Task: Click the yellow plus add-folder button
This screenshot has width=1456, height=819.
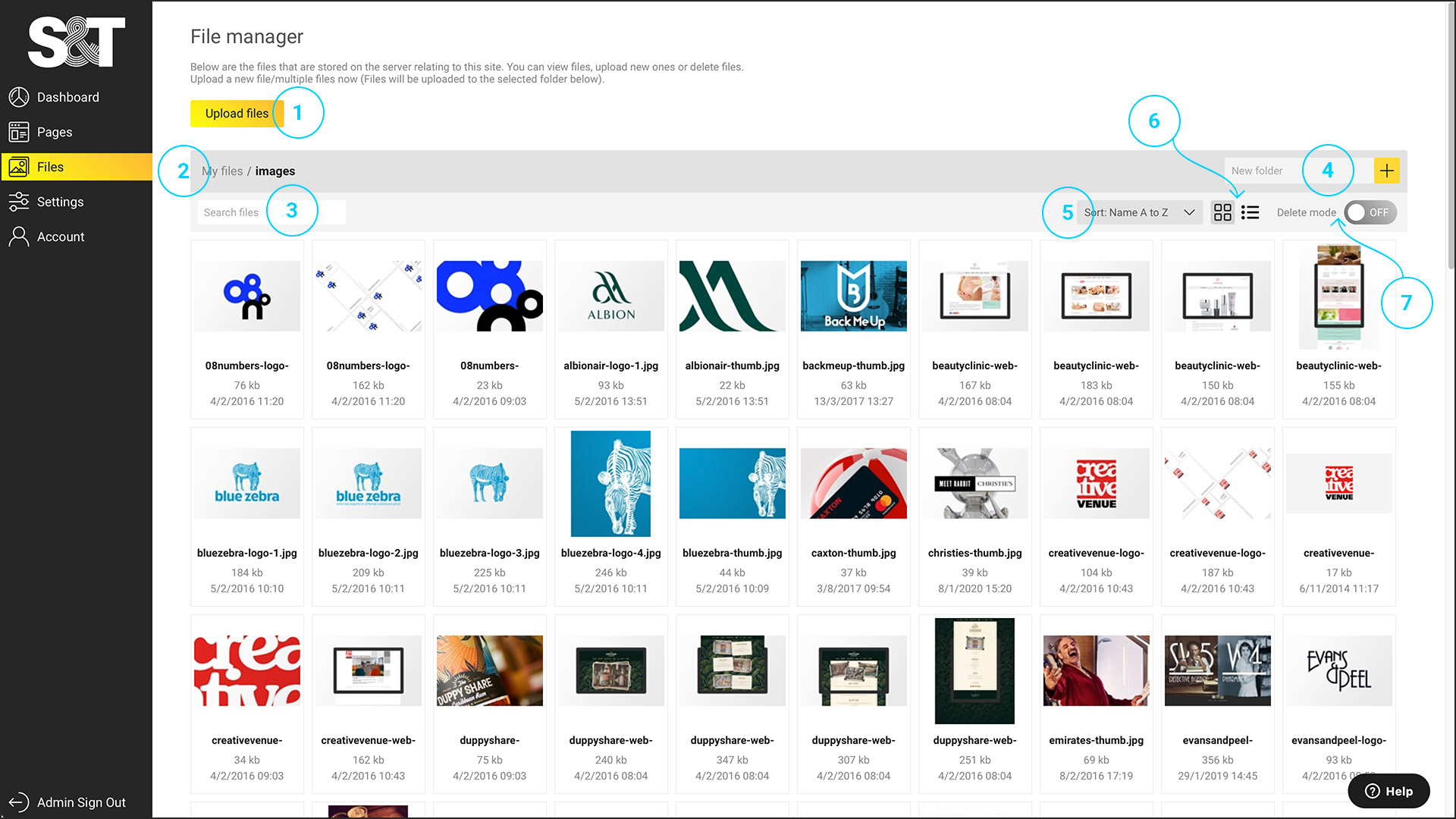Action: [1386, 171]
